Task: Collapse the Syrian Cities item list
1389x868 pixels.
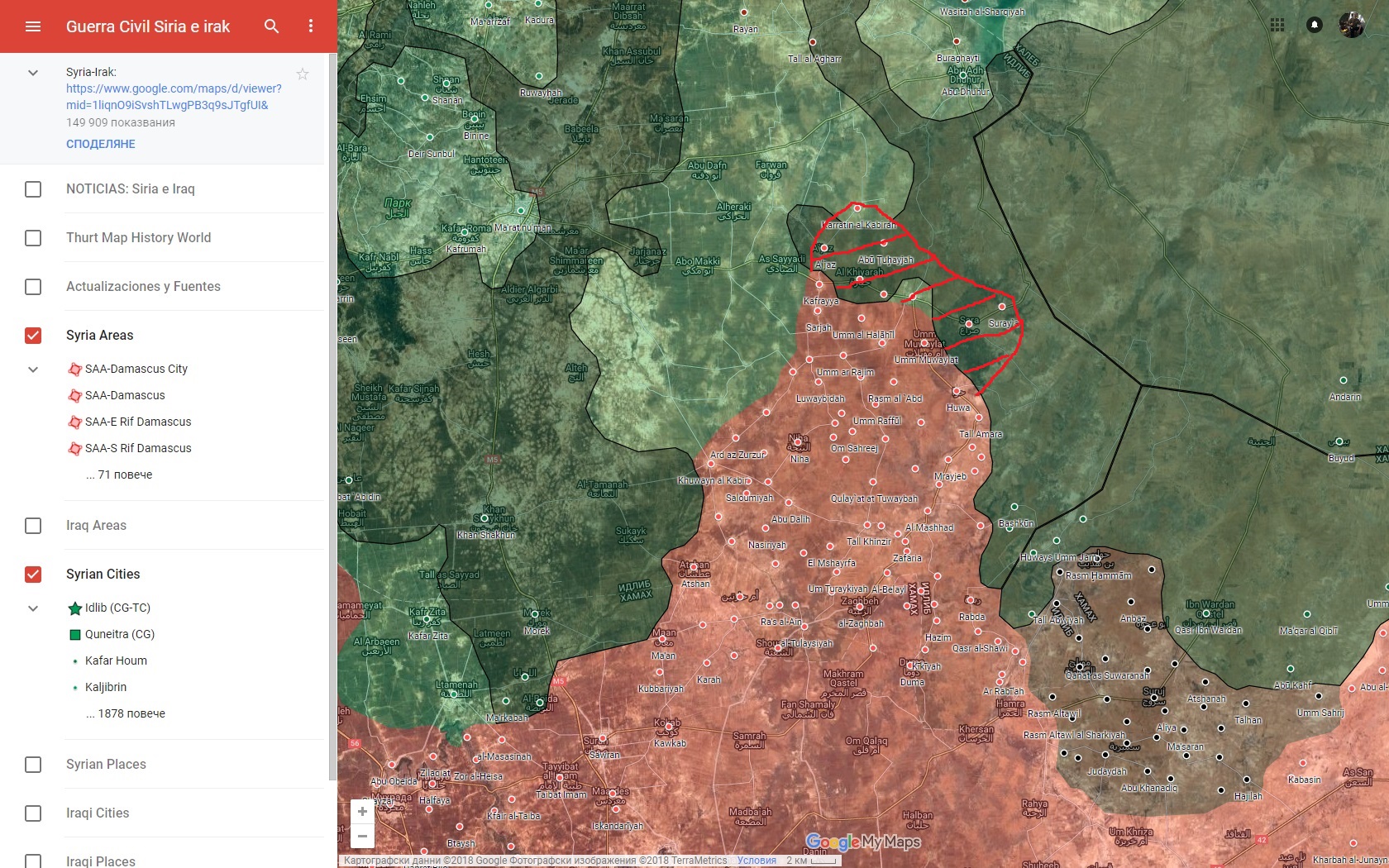Action: click(x=33, y=608)
